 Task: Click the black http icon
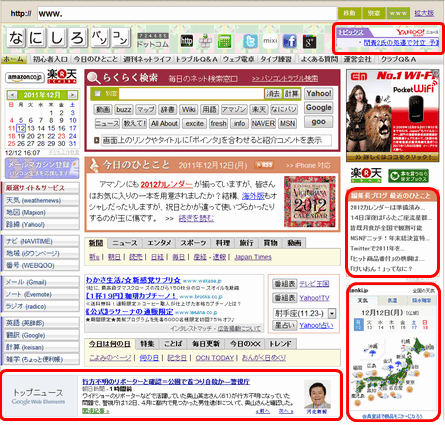click(x=186, y=41)
